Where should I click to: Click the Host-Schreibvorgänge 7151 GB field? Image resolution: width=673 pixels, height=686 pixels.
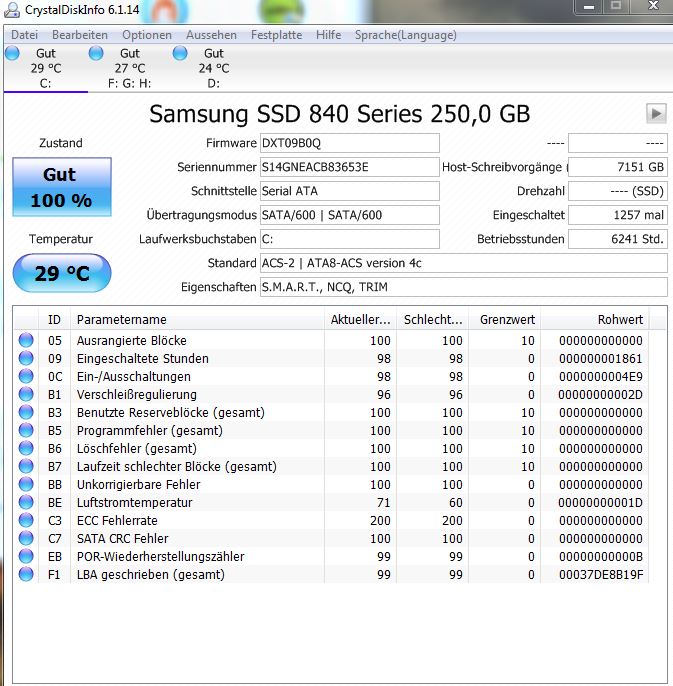[x=618, y=167]
